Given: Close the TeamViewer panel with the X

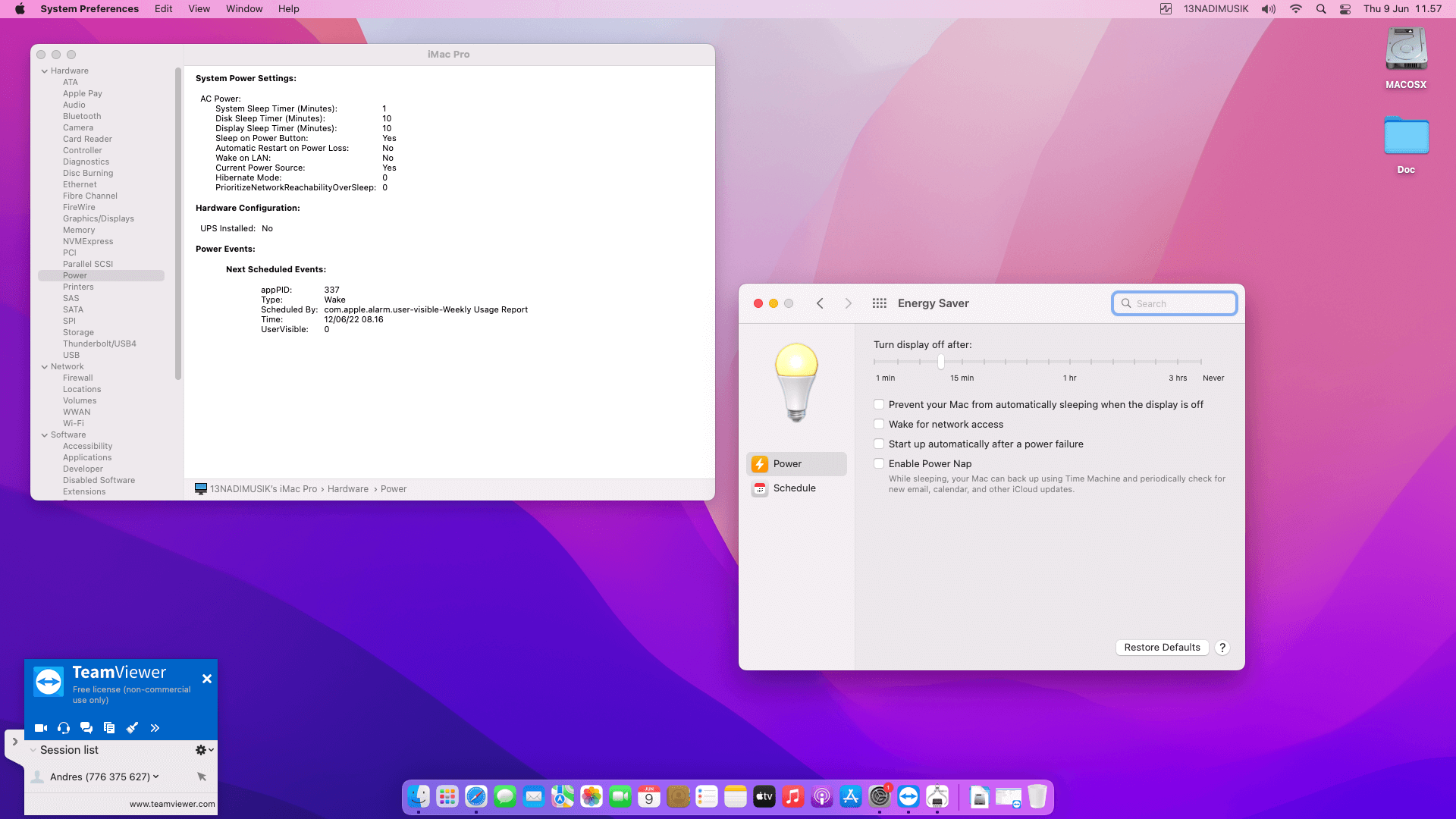Looking at the screenshot, I should [207, 679].
